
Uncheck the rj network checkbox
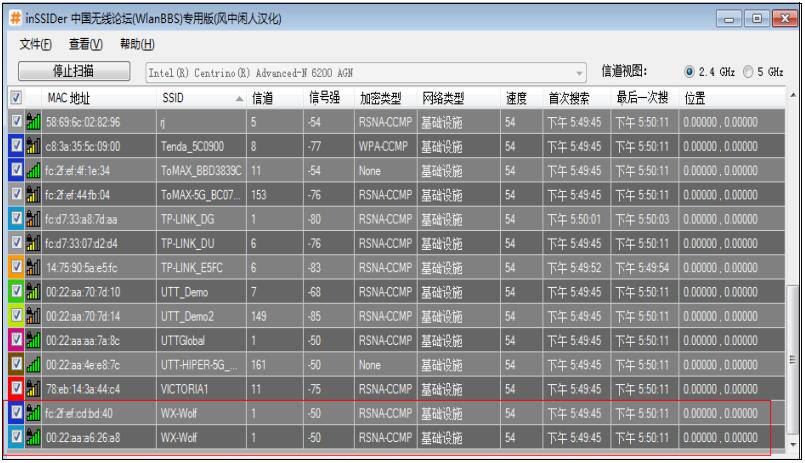(x=16, y=121)
